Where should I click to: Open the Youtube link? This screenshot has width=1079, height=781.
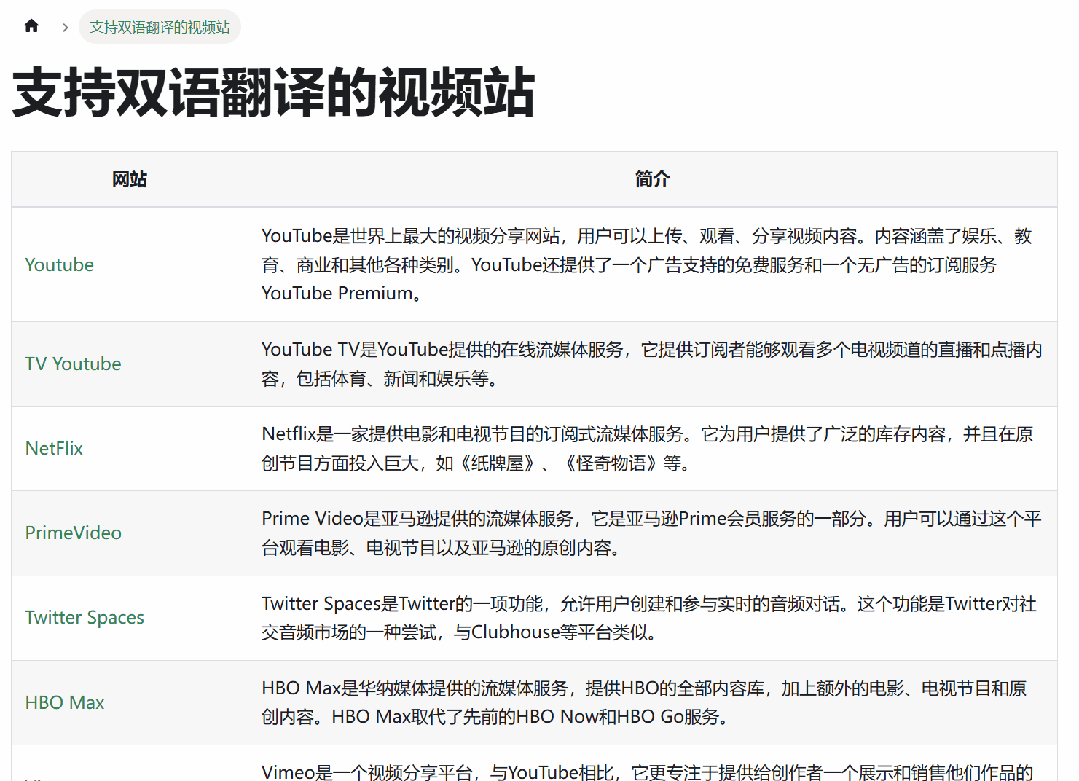(x=59, y=265)
